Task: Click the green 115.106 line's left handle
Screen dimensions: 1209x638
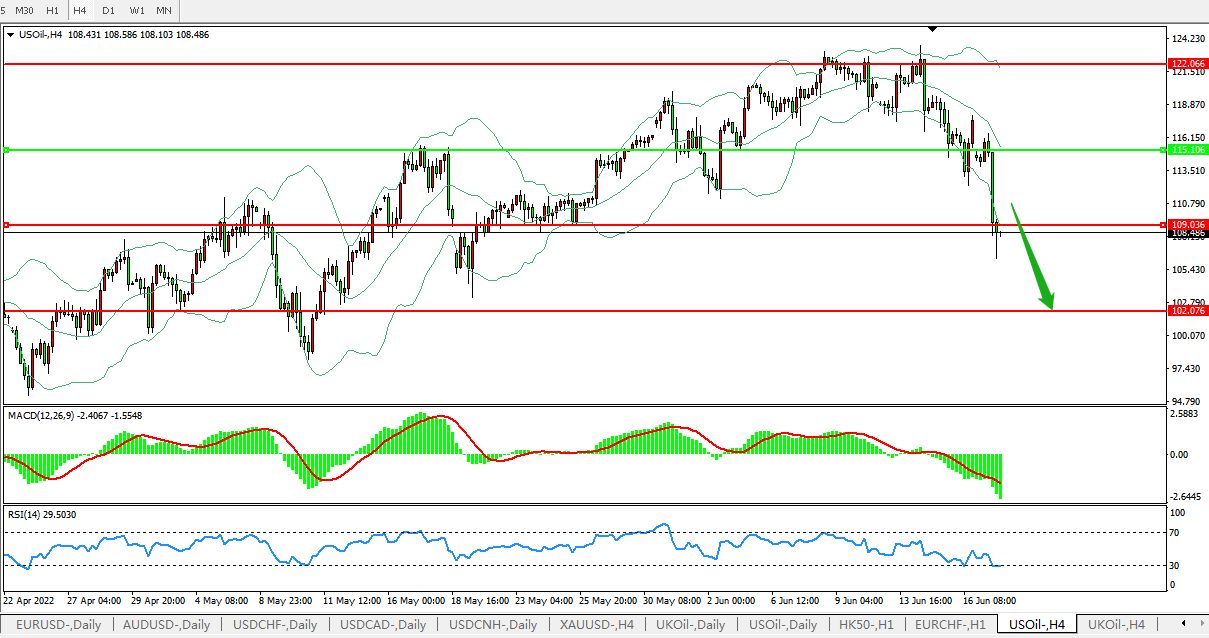Action: coord(6,150)
